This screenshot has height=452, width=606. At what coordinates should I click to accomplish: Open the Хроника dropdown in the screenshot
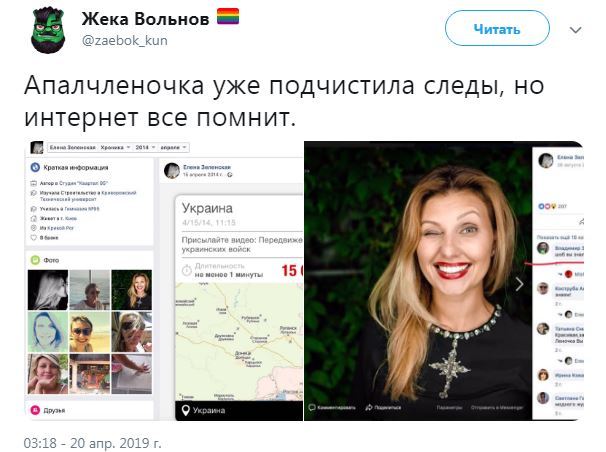point(115,147)
